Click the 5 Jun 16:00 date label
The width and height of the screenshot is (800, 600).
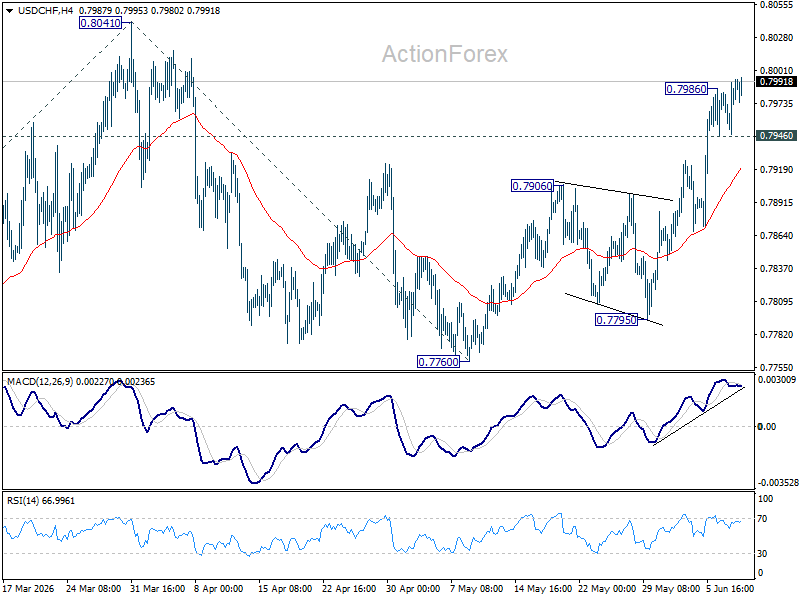coord(730,588)
